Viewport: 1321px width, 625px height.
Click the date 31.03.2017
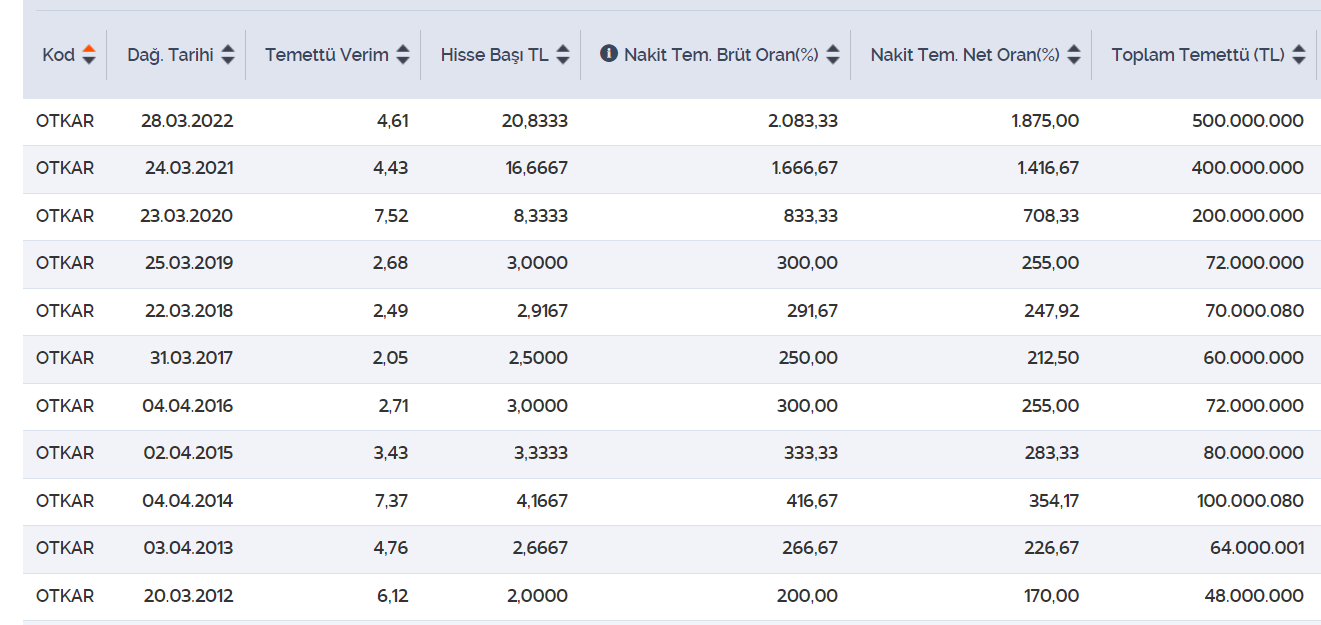[x=190, y=358]
